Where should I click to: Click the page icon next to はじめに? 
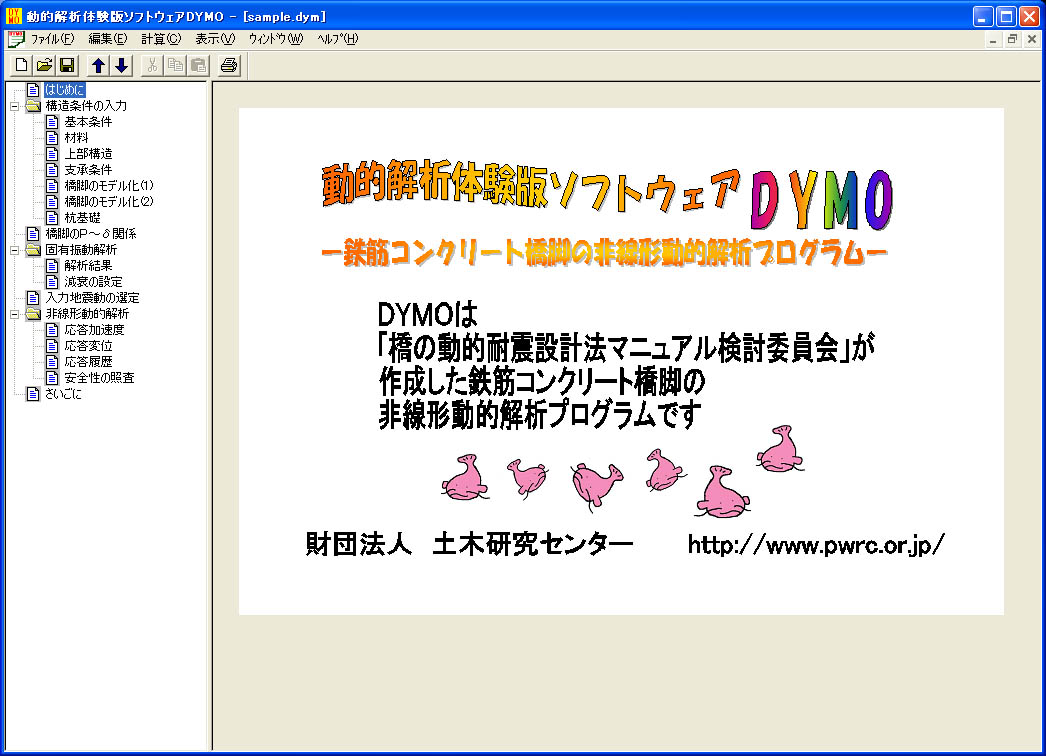point(33,89)
